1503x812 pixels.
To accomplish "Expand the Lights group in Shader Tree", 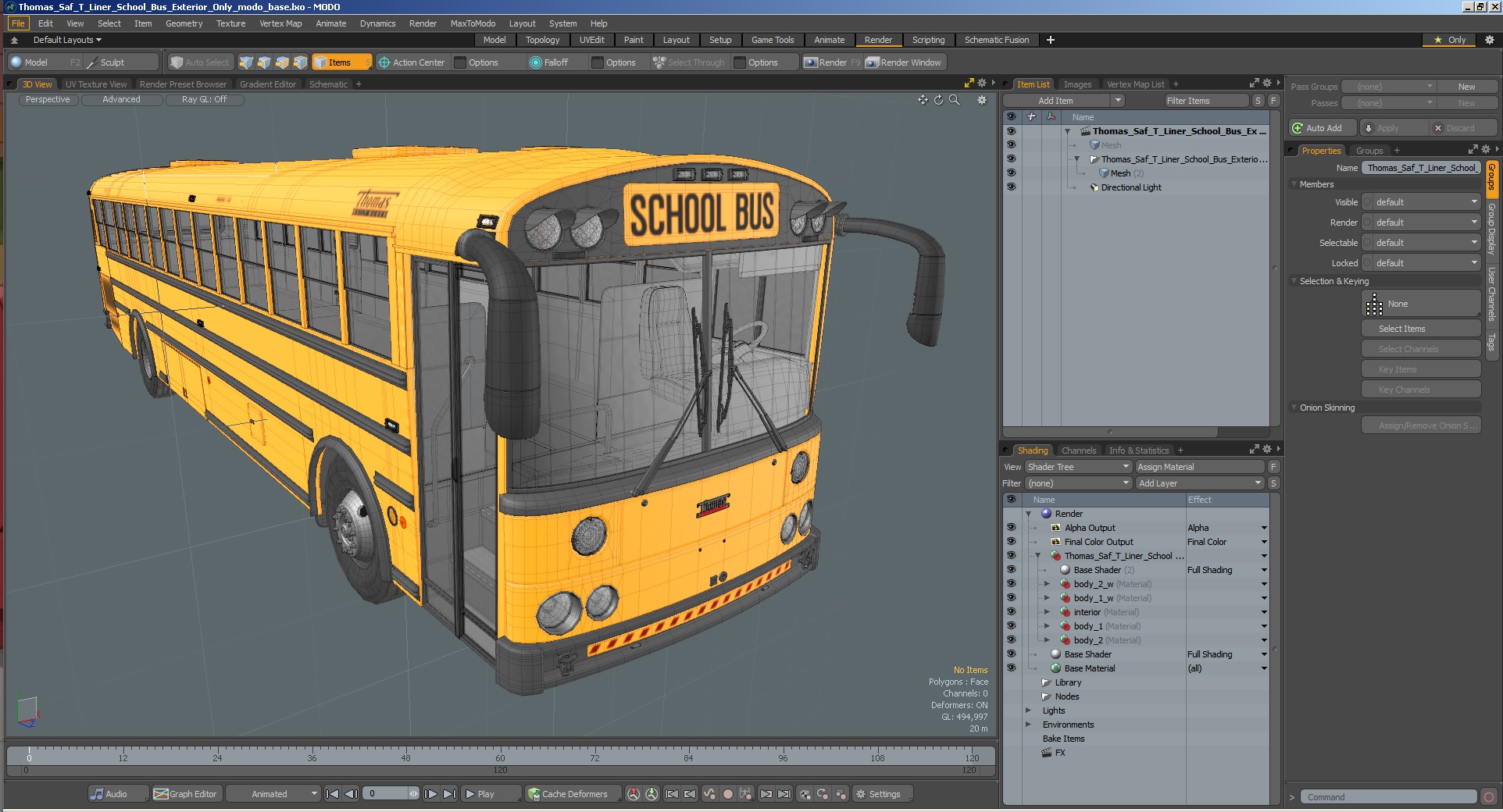I will pyautogui.click(x=1028, y=710).
